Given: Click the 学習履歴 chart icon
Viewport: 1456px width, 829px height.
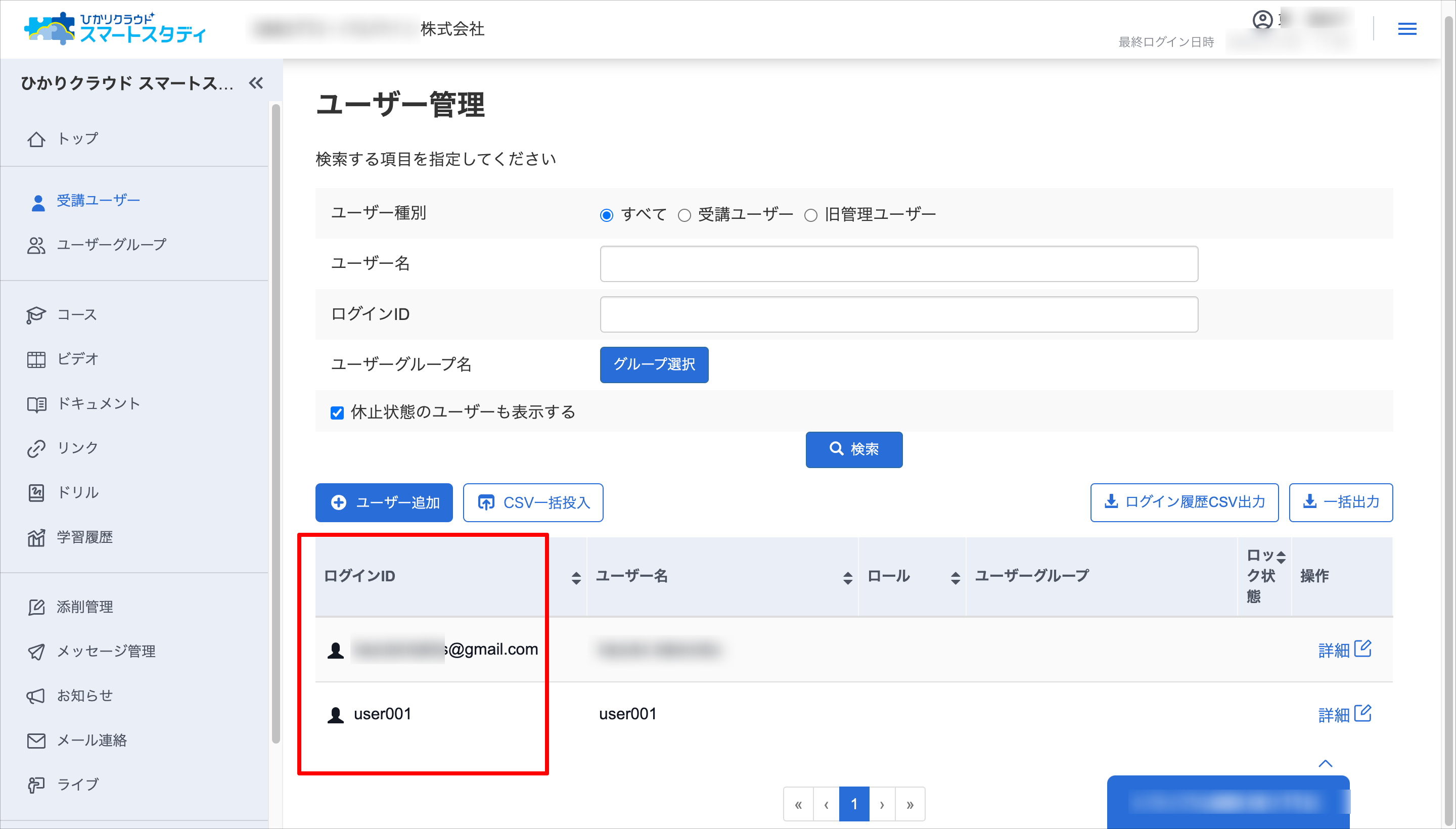Looking at the screenshot, I should [x=36, y=537].
